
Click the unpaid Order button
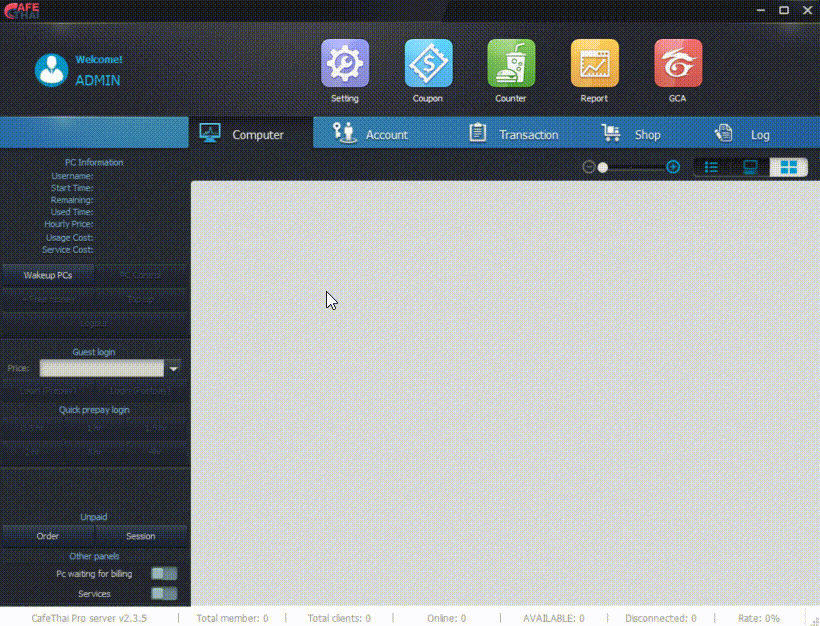[x=48, y=536]
